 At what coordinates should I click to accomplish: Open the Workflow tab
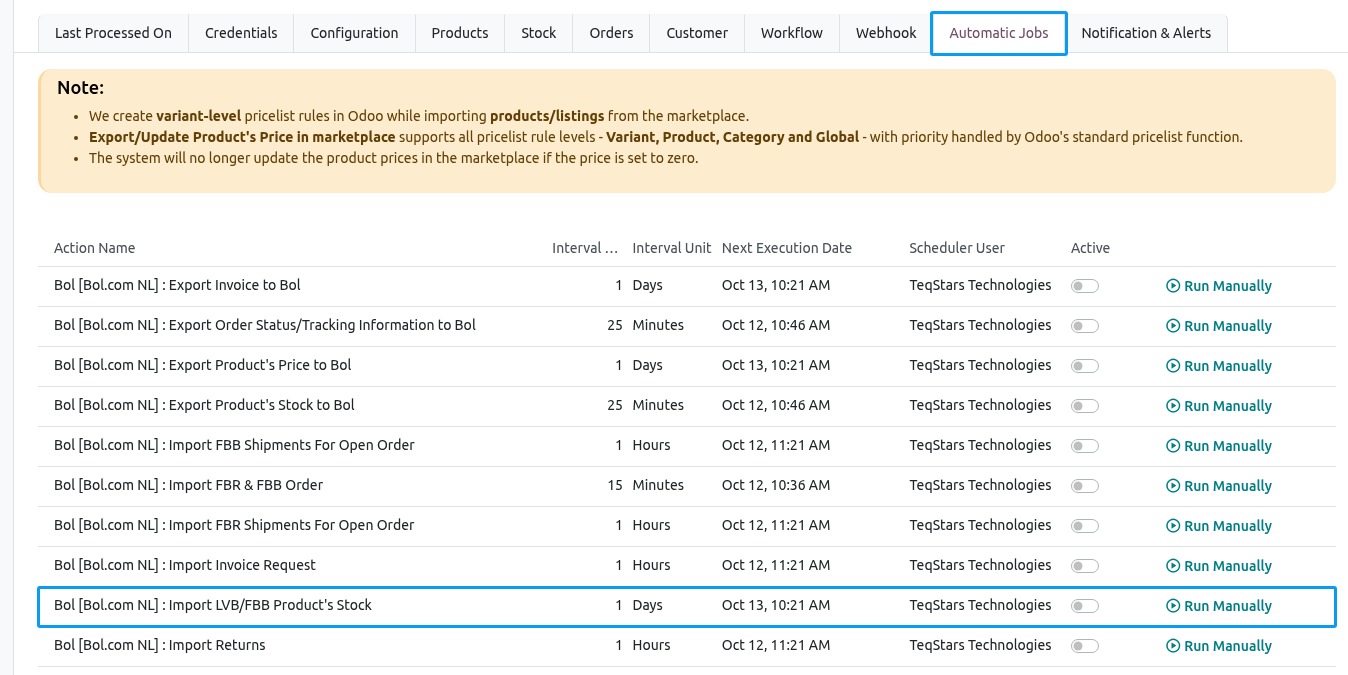[x=792, y=33]
